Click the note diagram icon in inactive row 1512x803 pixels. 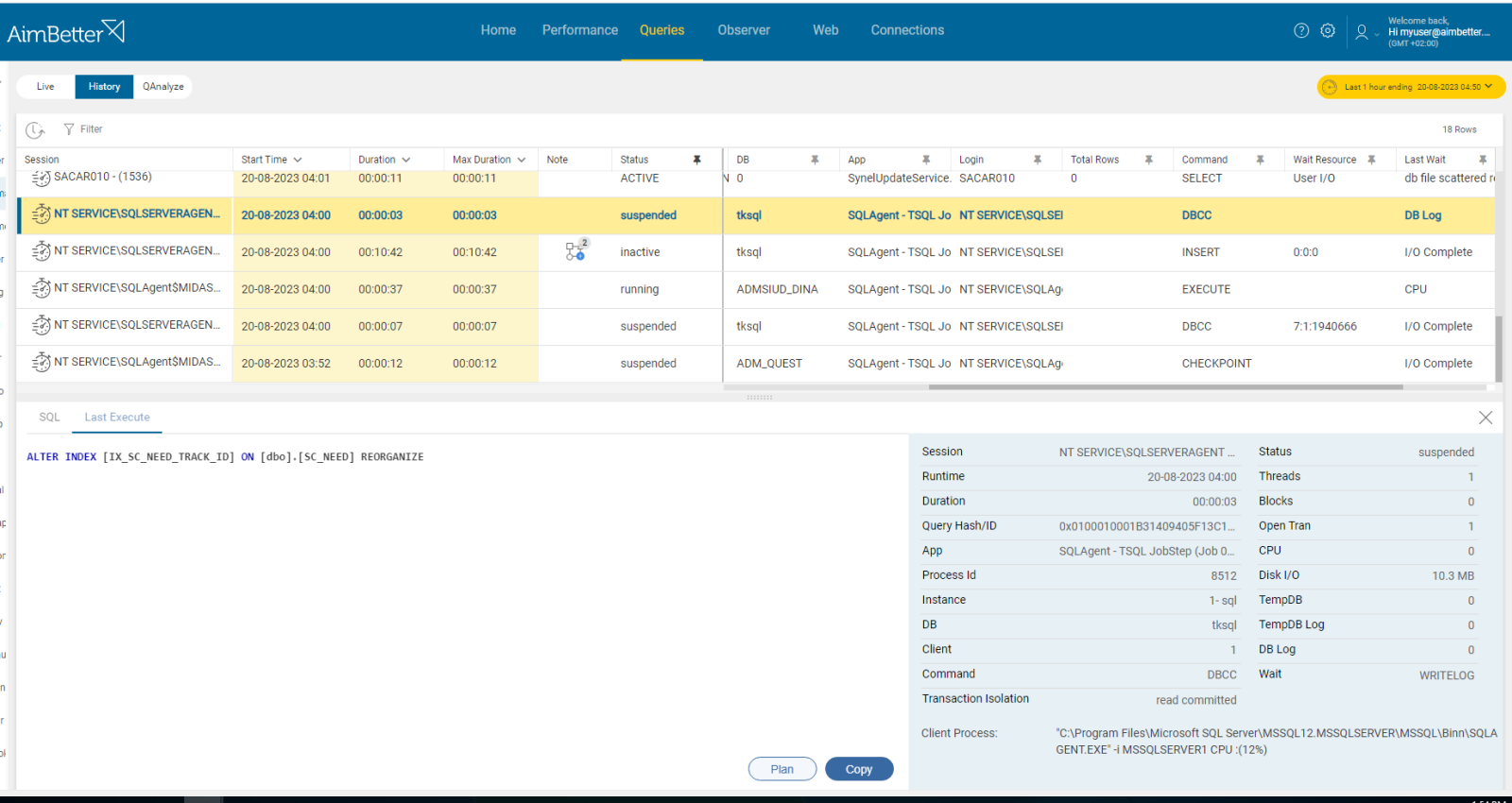coord(576,250)
